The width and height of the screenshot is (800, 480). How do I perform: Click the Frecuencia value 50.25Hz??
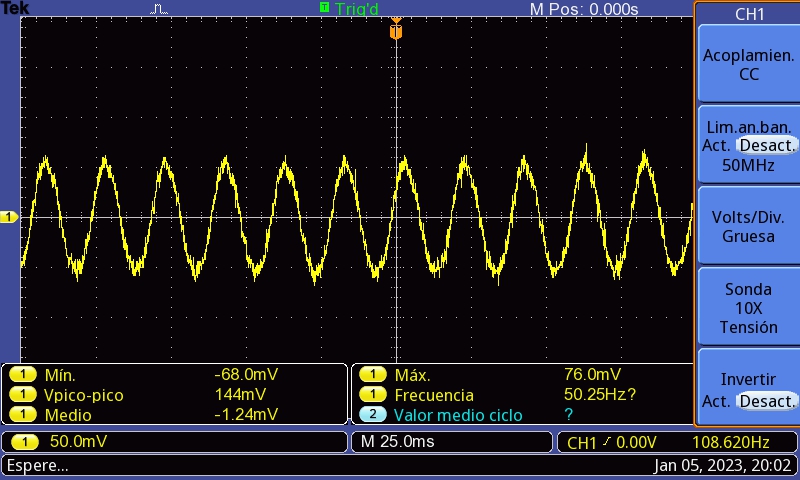pos(600,395)
